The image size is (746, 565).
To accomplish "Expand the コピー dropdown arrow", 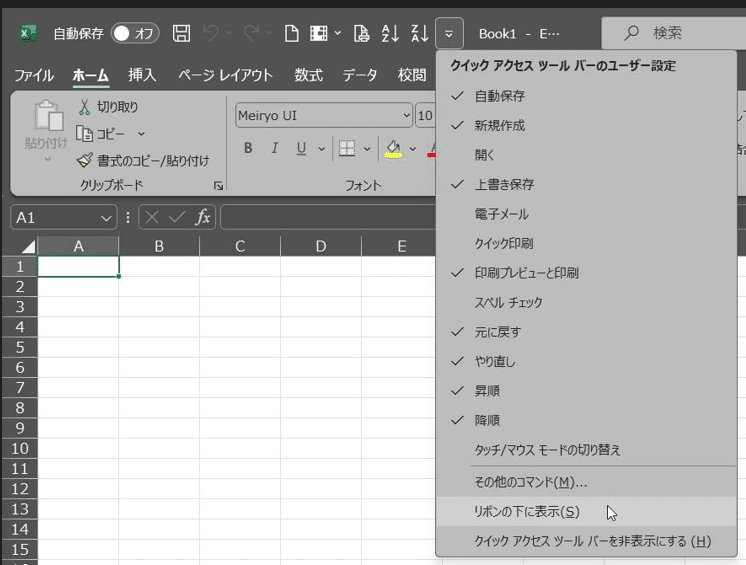I will click(x=141, y=134).
